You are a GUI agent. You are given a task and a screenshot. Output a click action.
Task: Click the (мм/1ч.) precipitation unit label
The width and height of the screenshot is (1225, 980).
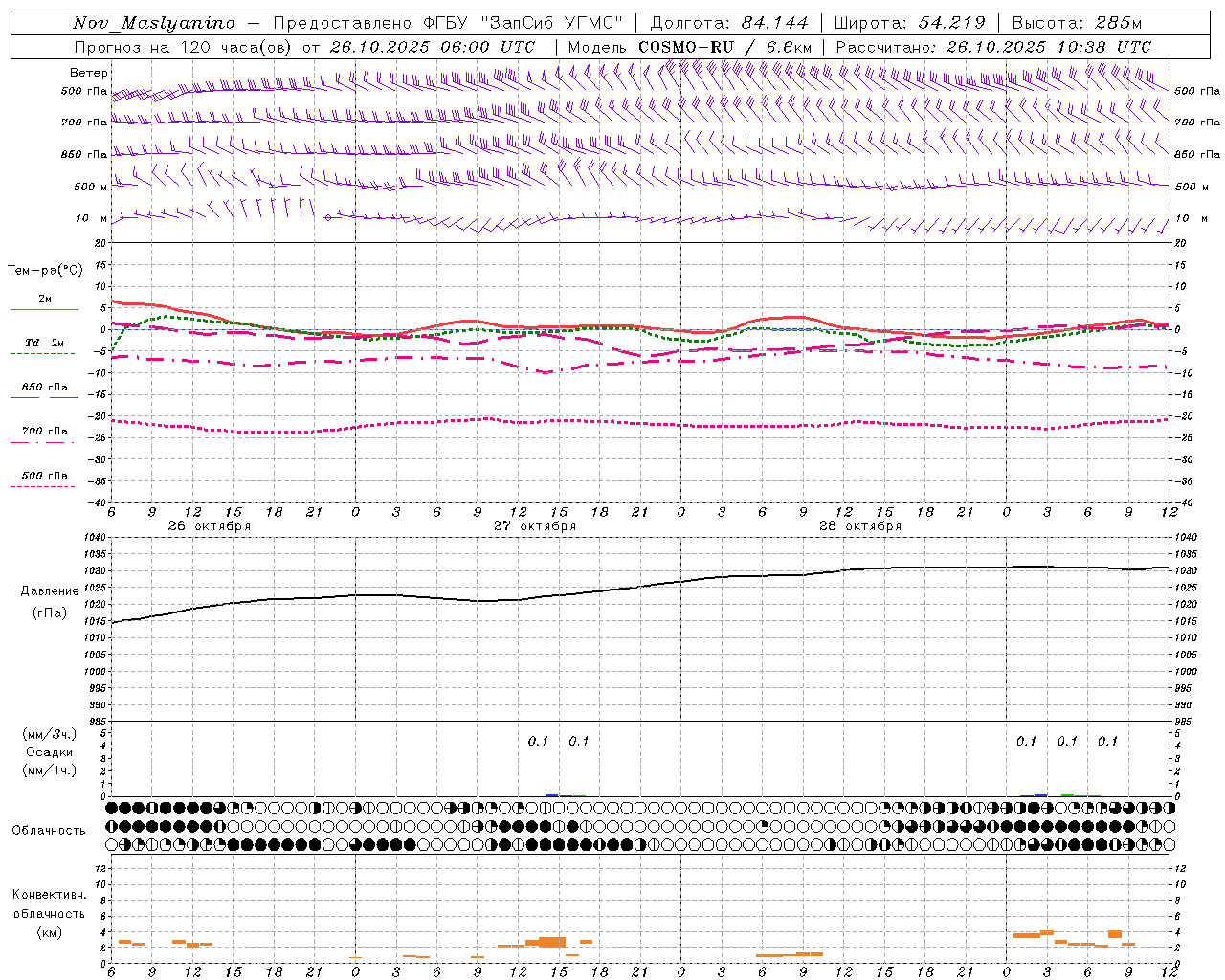pos(50,770)
